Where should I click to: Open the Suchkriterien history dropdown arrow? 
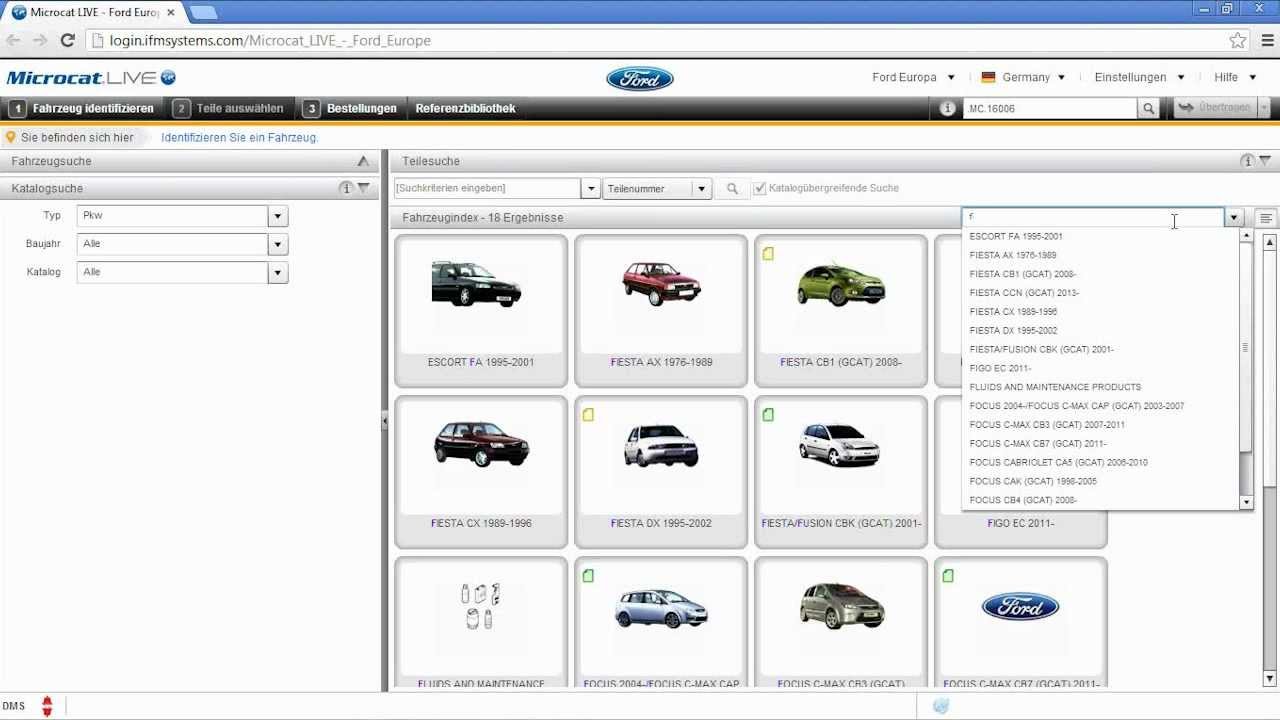[590, 188]
